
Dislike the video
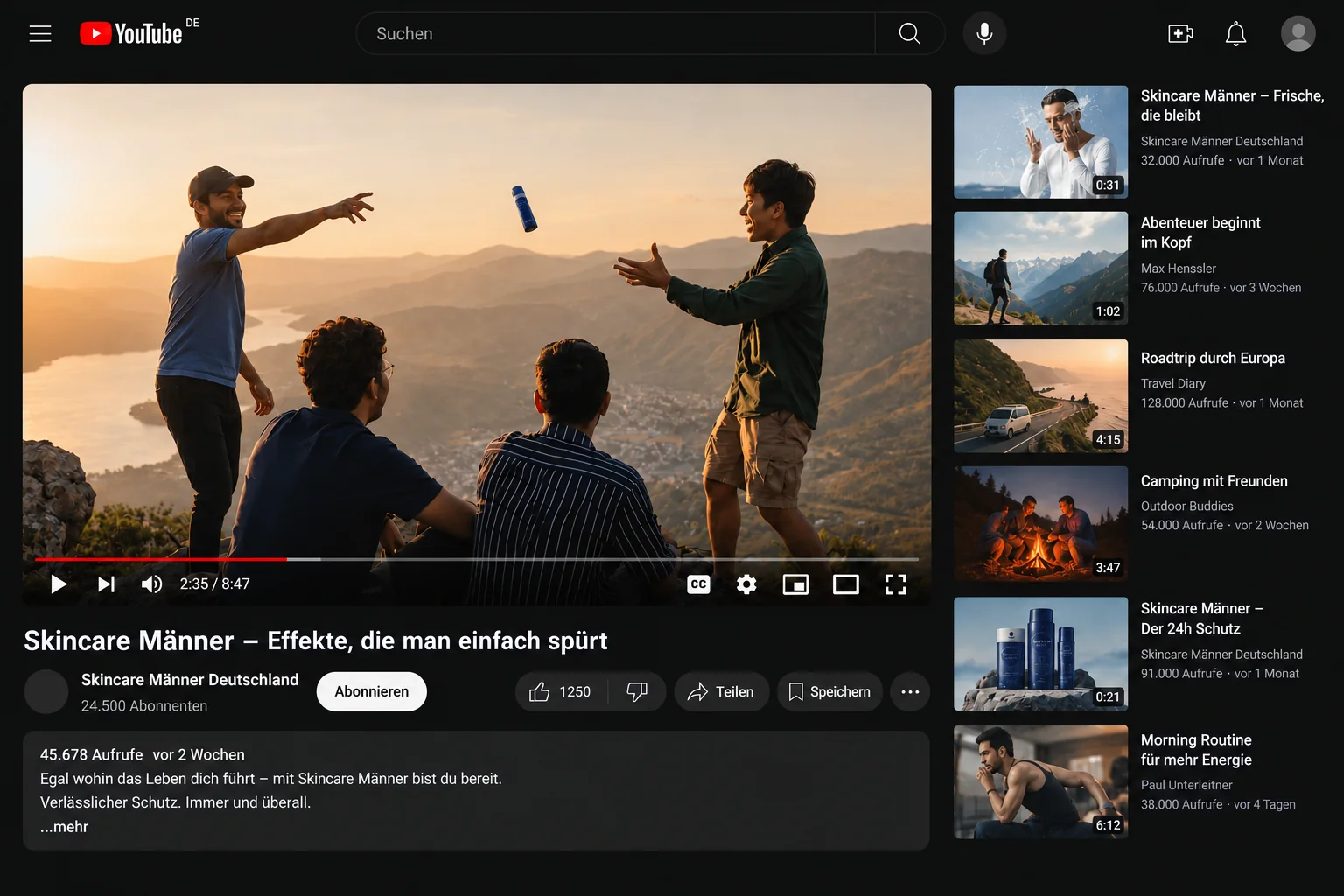tap(637, 691)
